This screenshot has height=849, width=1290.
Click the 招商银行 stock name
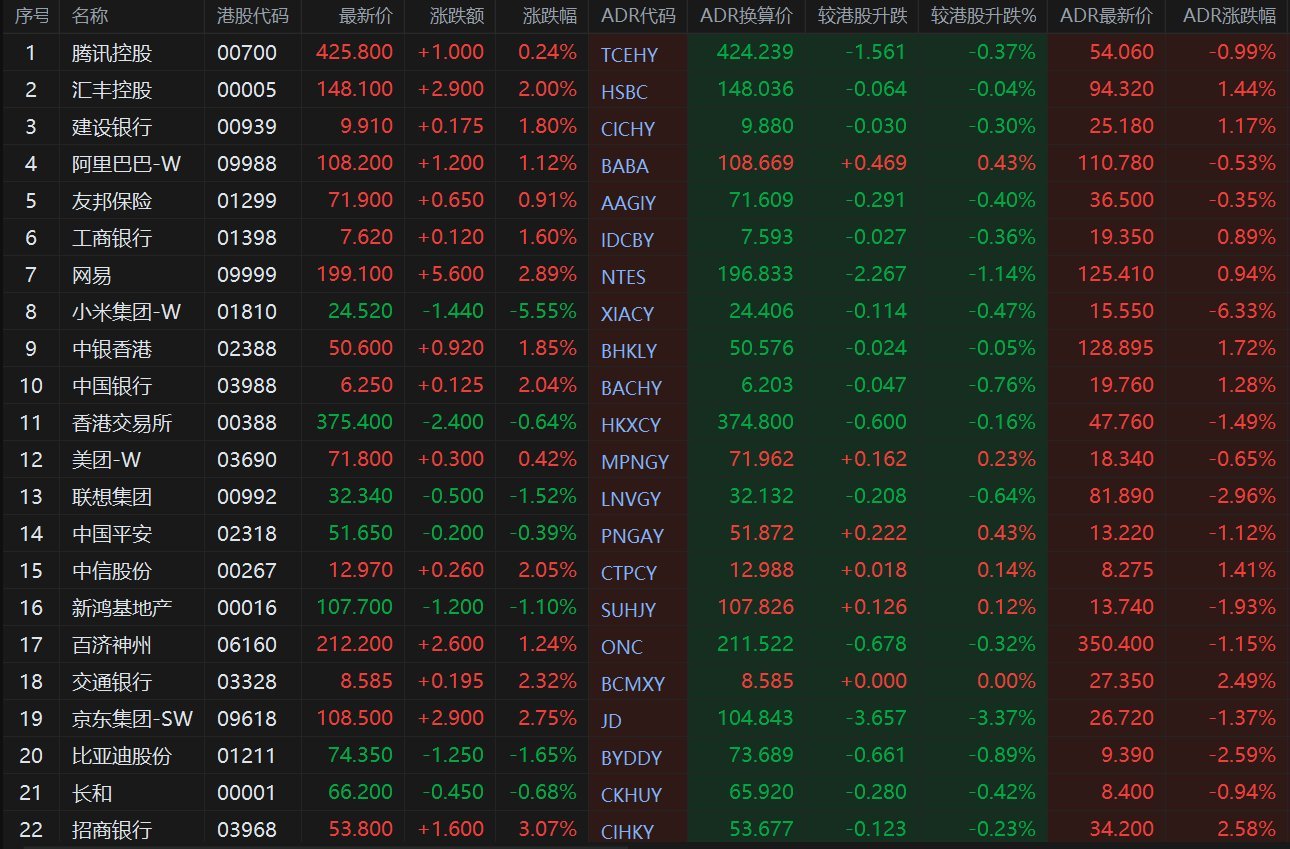[x=112, y=829]
